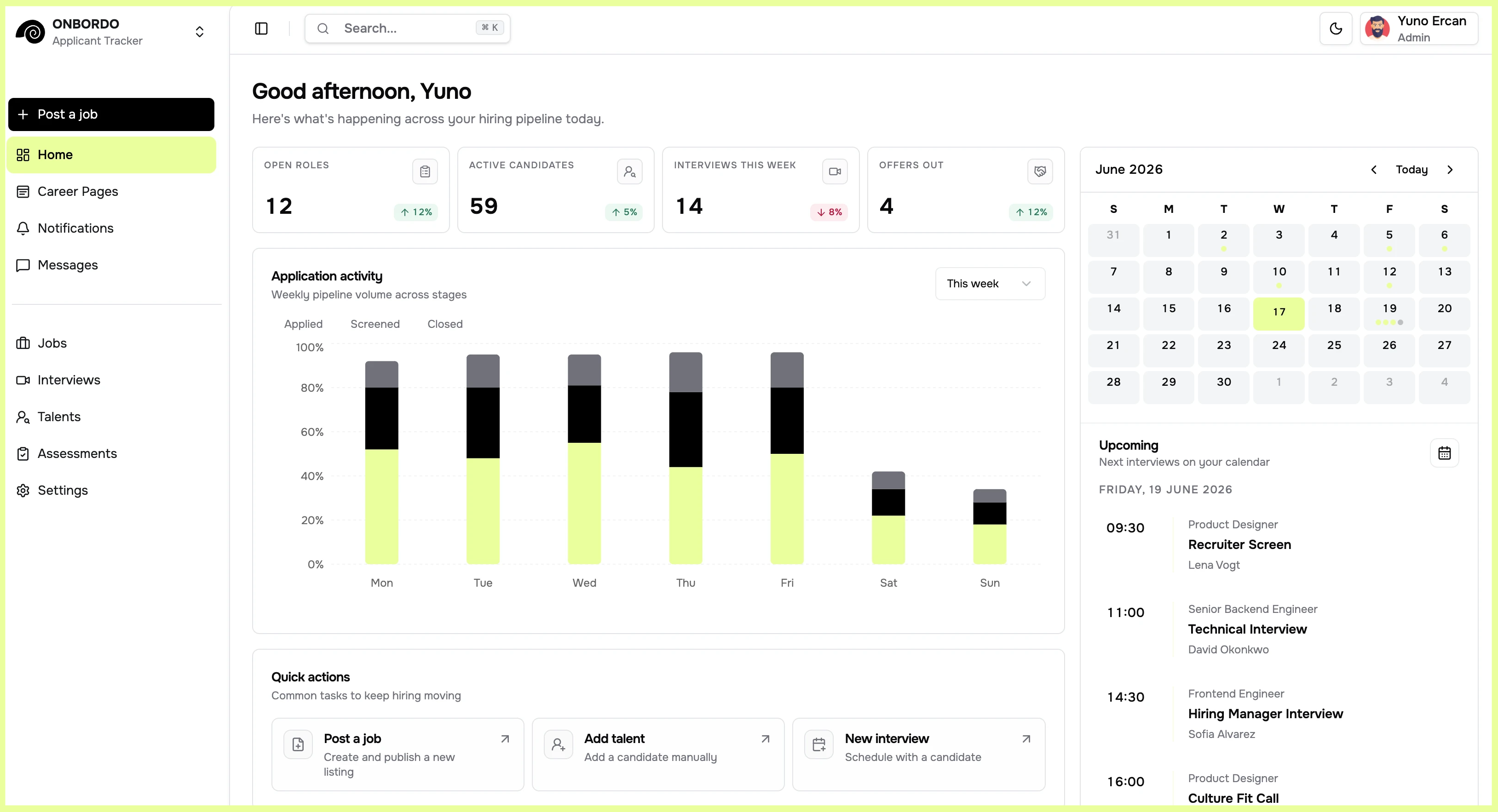Toggle the Closed legend item
Viewport: 1498px width, 812px height.
tap(445, 324)
